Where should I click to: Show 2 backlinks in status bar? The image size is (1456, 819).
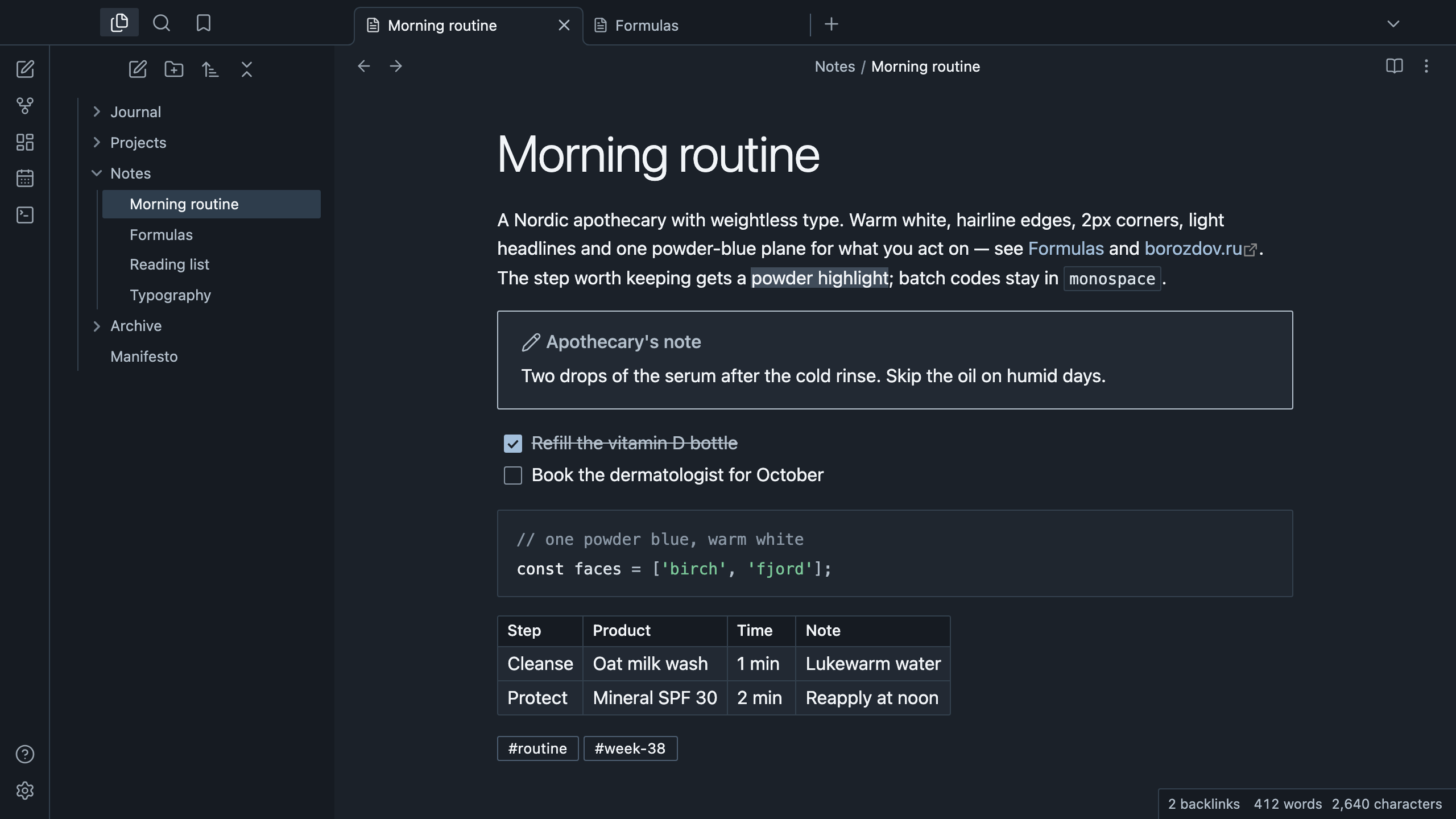click(1203, 804)
